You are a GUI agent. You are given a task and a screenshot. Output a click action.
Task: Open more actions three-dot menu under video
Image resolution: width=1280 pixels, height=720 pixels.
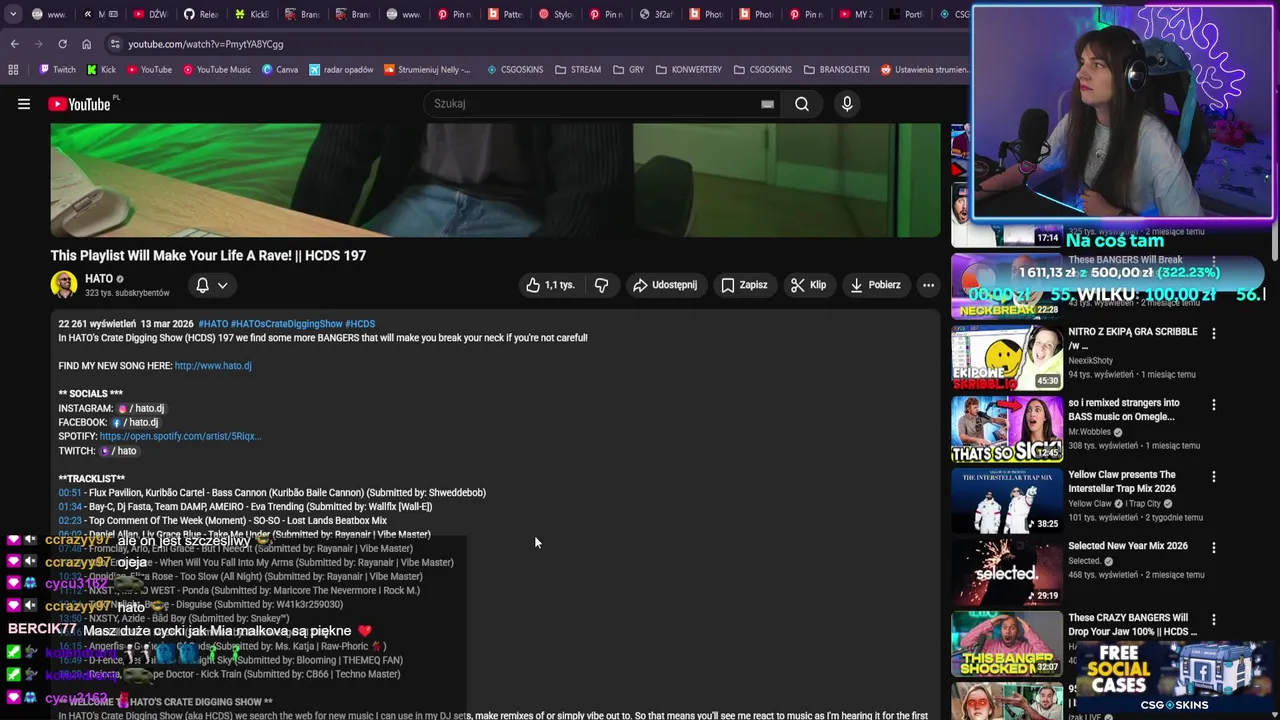click(x=928, y=285)
